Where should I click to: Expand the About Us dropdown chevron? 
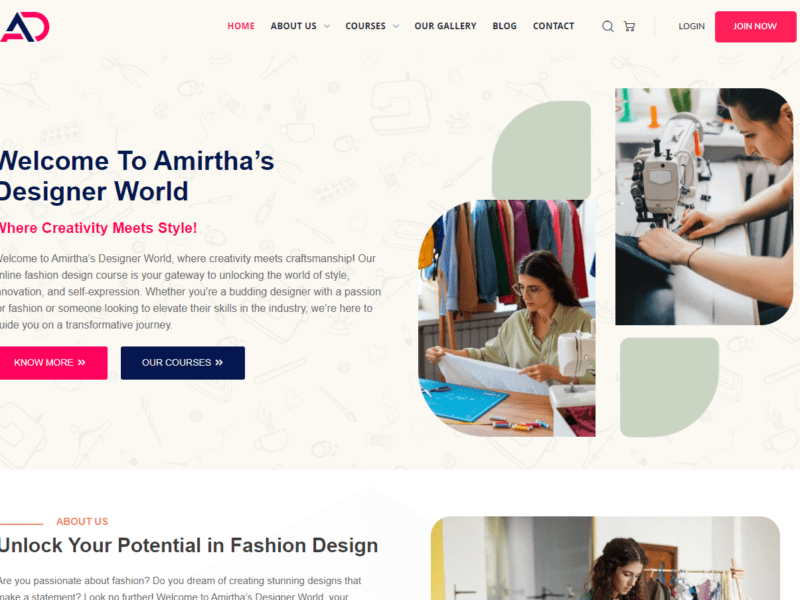[327, 26]
